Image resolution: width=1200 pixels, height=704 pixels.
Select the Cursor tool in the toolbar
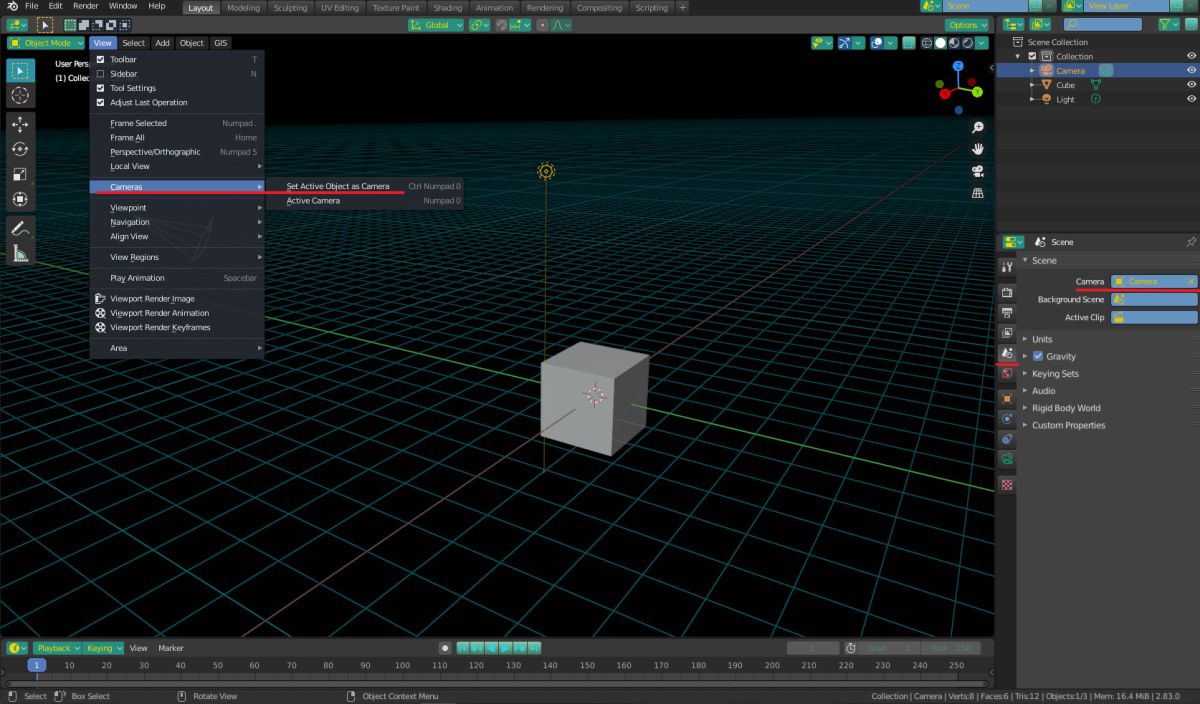coord(20,96)
